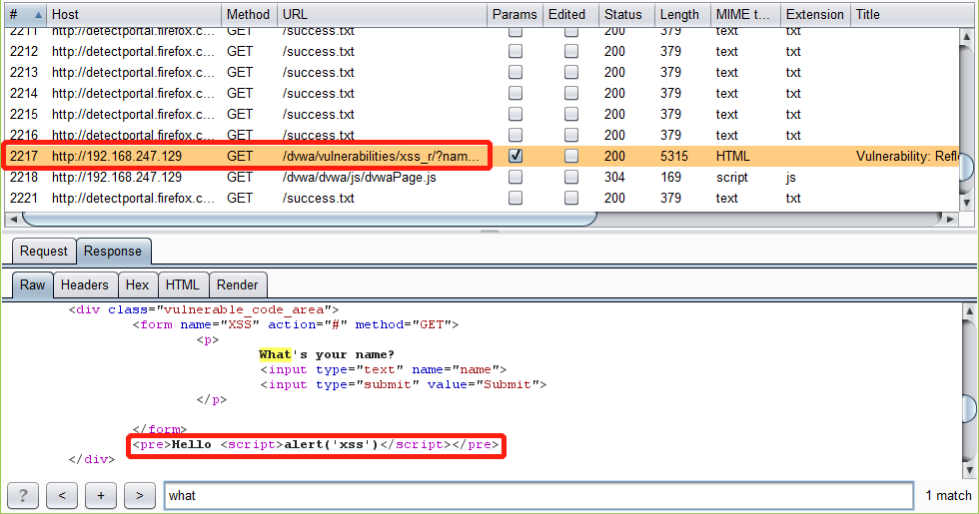Click the '1 match' search result label
Image resolution: width=979 pixels, height=514 pixels.
click(x=948, y=496)
